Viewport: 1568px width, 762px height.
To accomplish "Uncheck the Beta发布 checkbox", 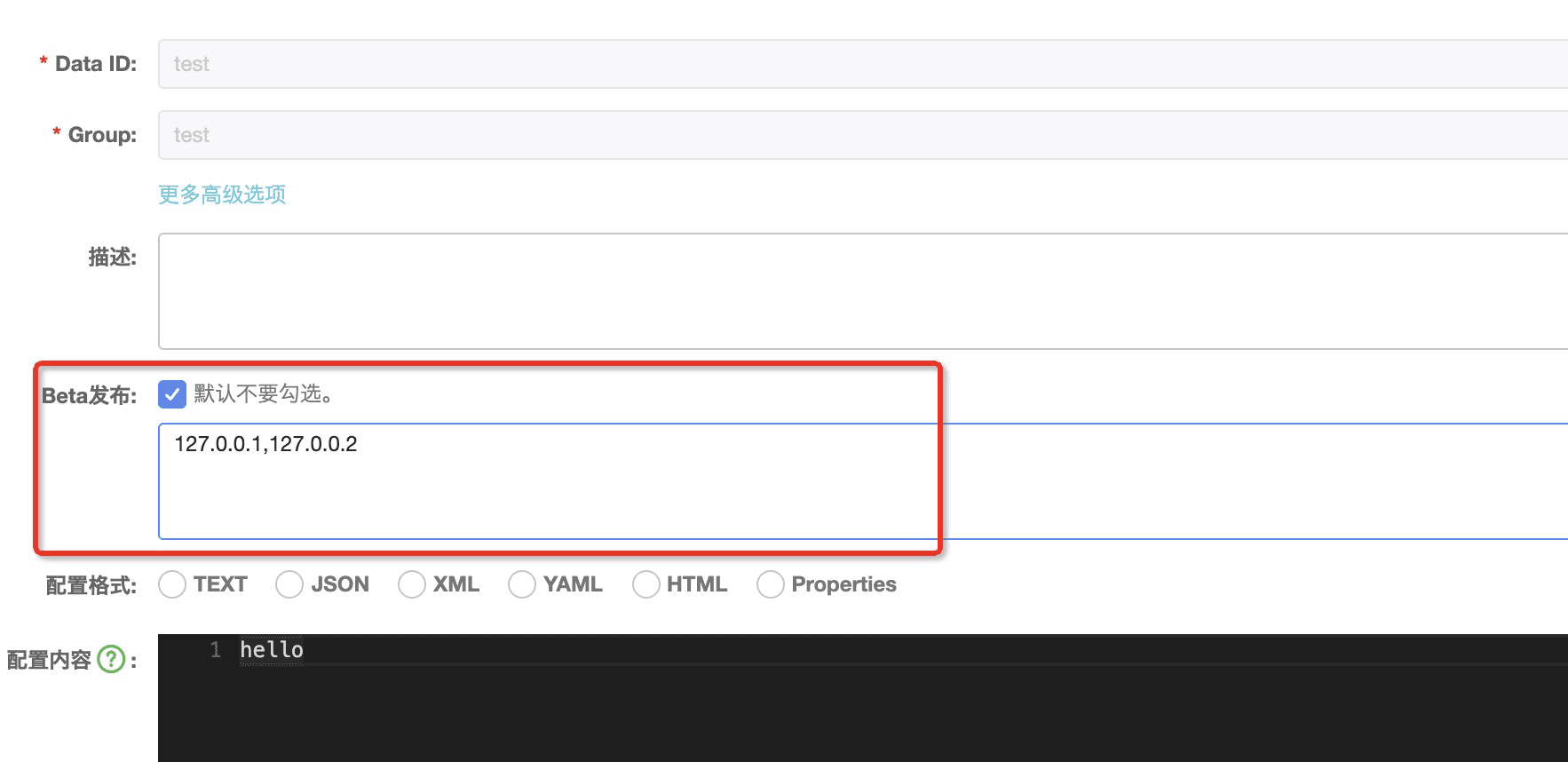I will coord(172,394).
